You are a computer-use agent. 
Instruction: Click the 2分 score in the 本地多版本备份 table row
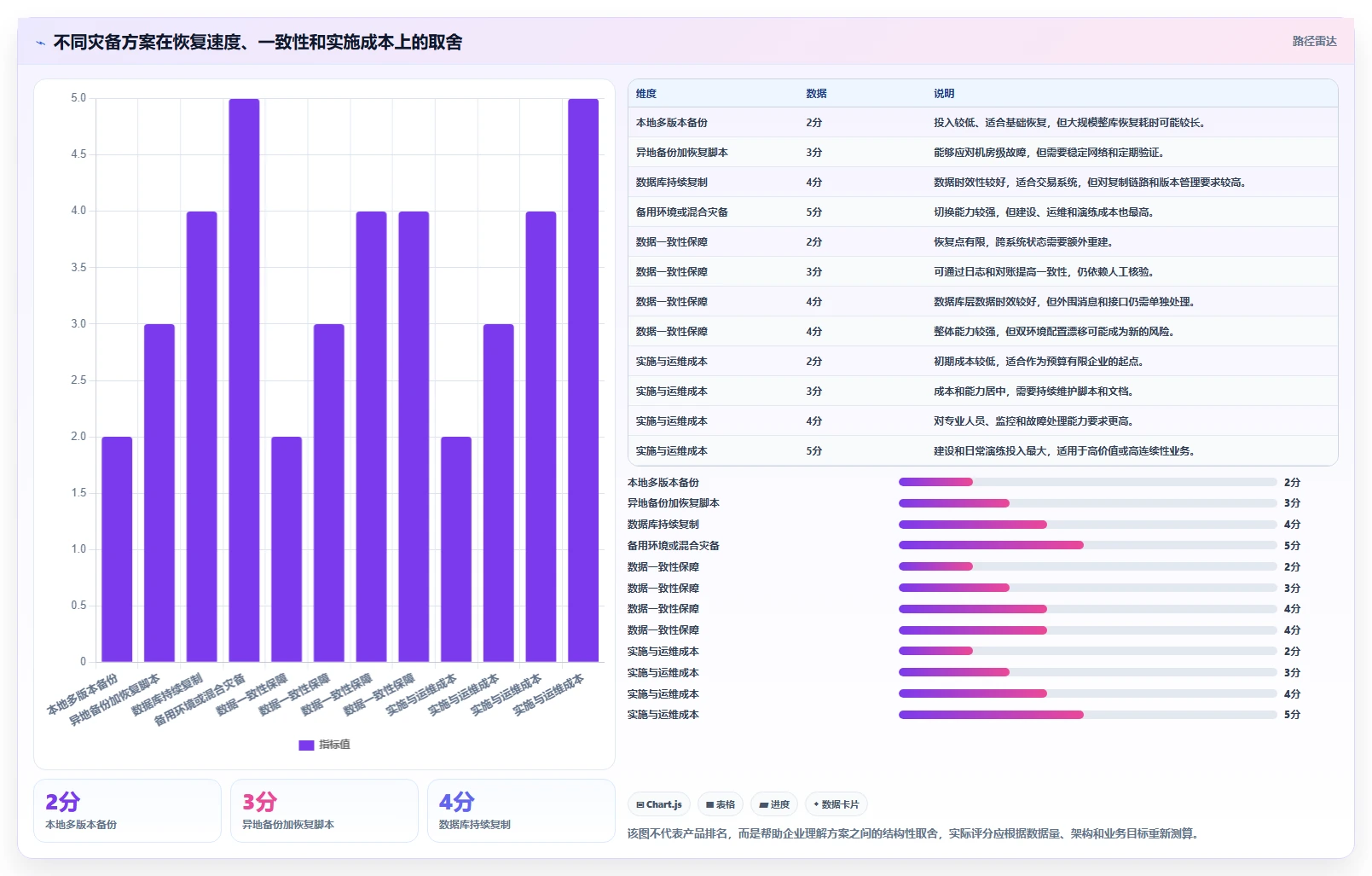click(814, 123)
